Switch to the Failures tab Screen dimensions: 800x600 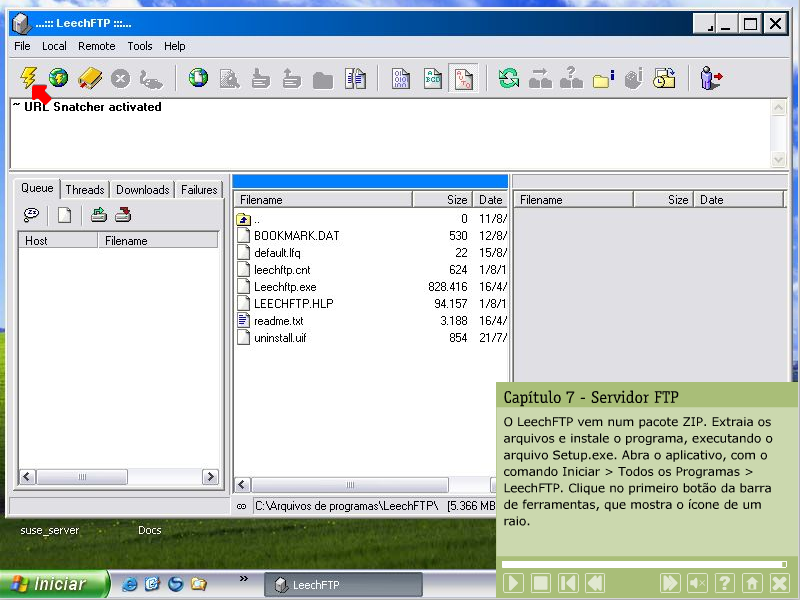pyautogui.click(x=199, y=190)
